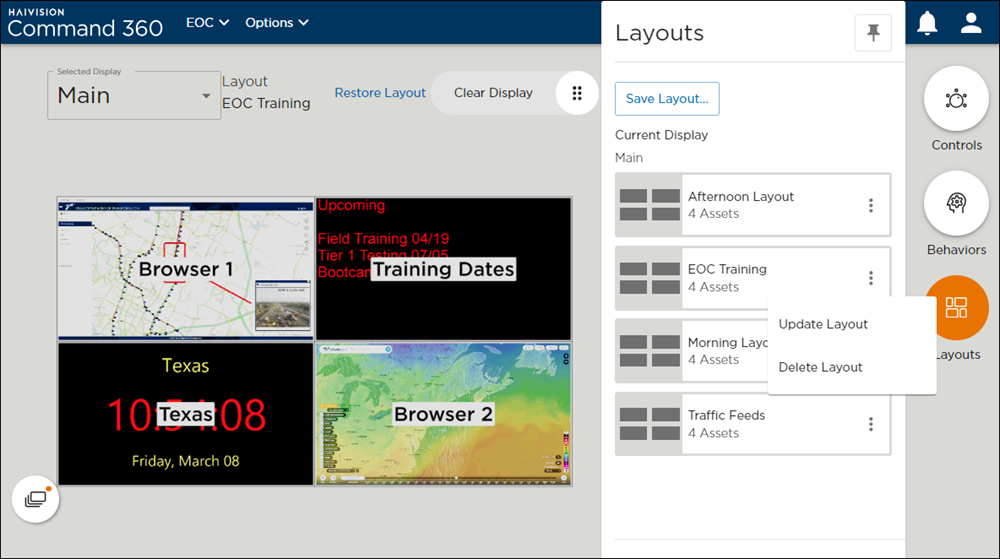1000x559 pixels.
Task: Open the Behaviors panel
Action: [x=956, y=204]
